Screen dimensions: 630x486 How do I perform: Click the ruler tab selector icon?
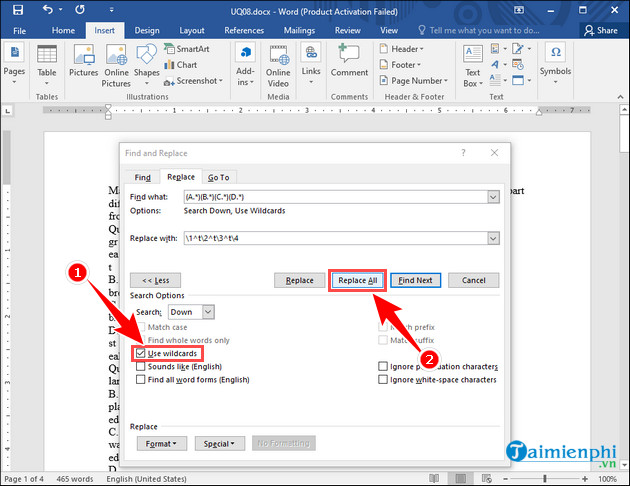8,110
